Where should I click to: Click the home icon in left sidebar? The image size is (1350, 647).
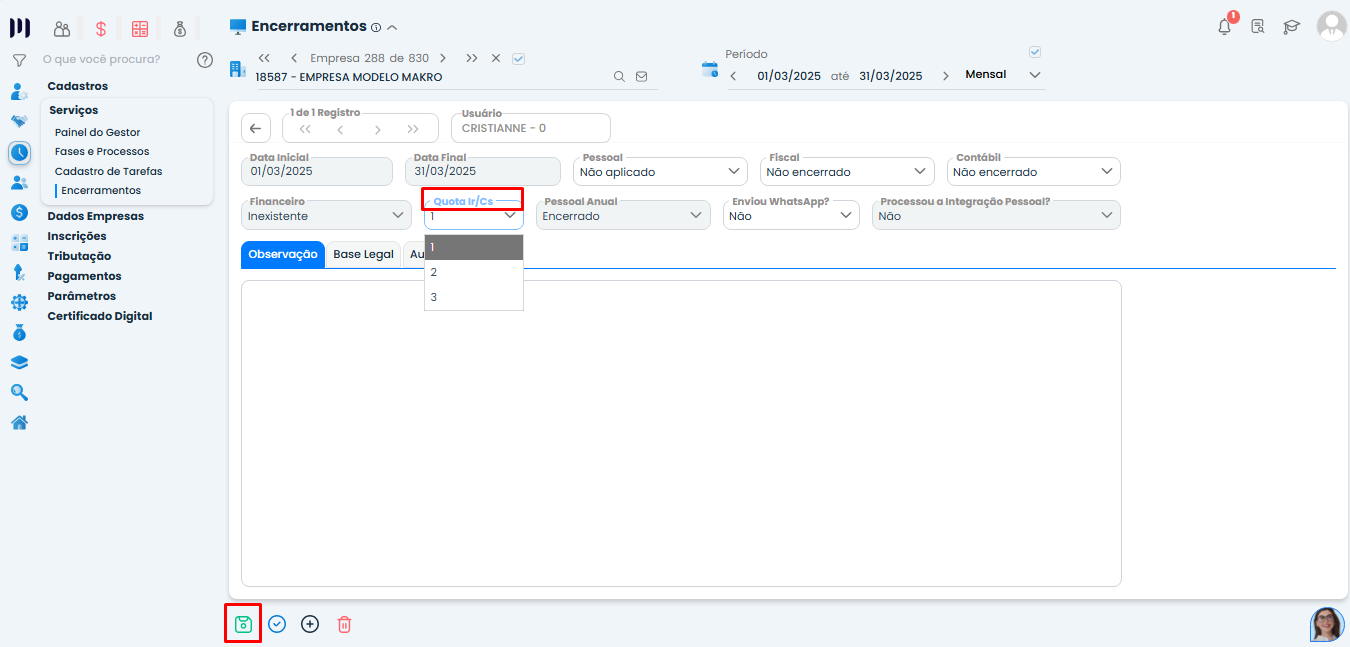(x=19, y=422)
